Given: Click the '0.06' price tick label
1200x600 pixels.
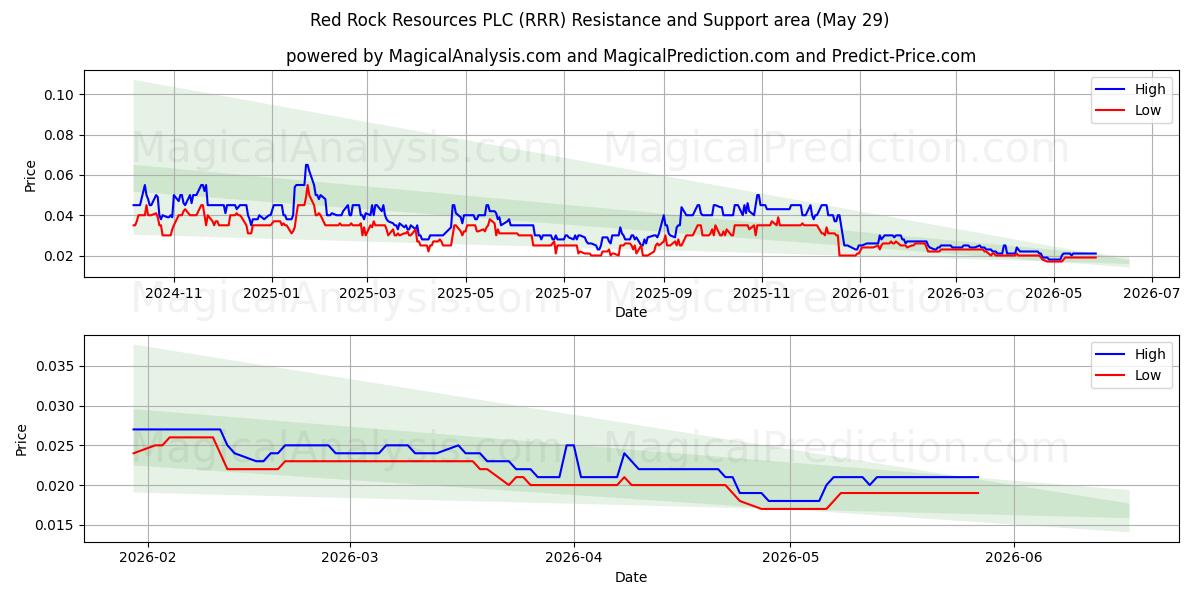Looking at the screenshot, I should (61, 176).
